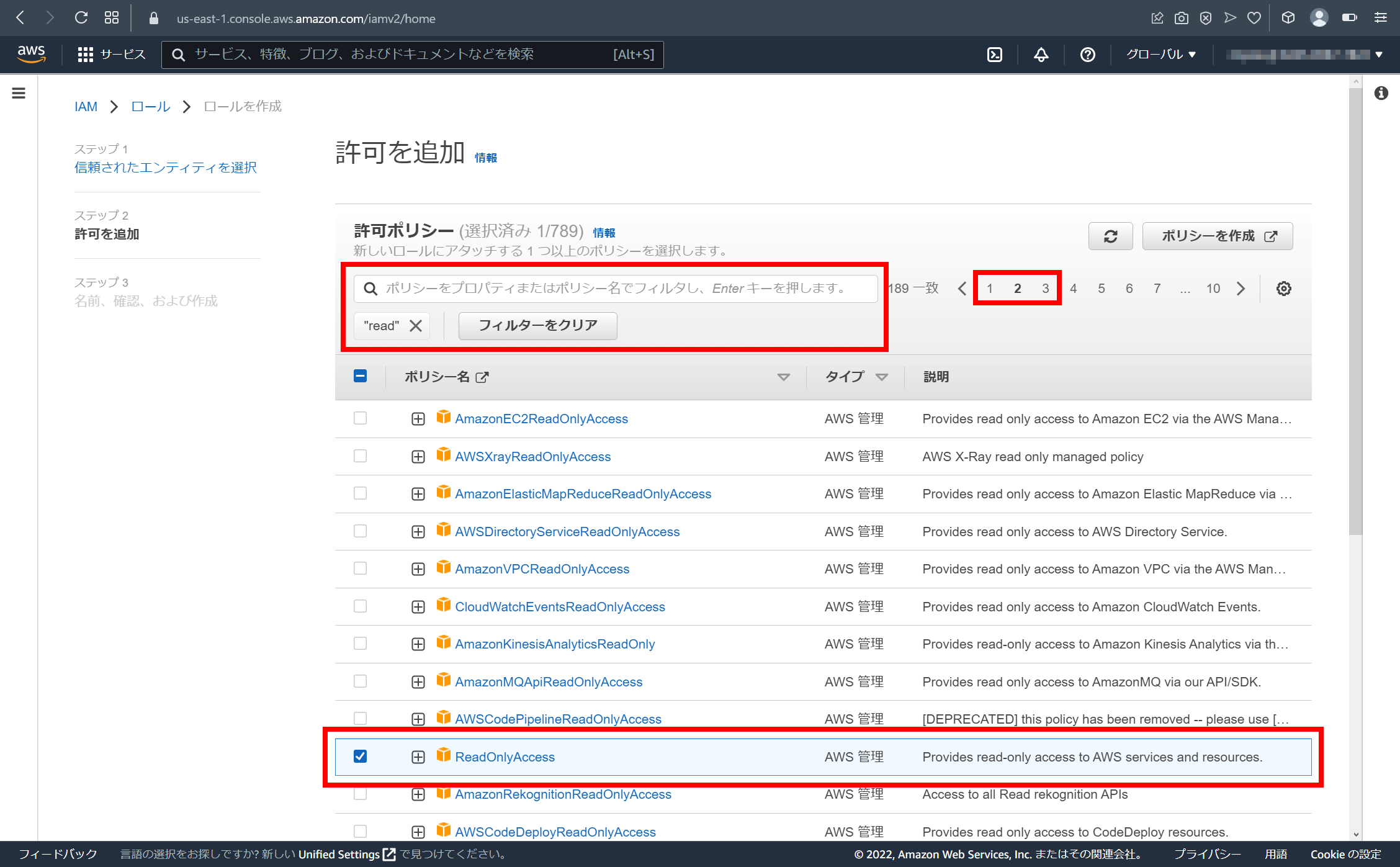Go to policy page 1
Image resolution: width=1400 pixels, height=867 pixels.
pos(990,289)
